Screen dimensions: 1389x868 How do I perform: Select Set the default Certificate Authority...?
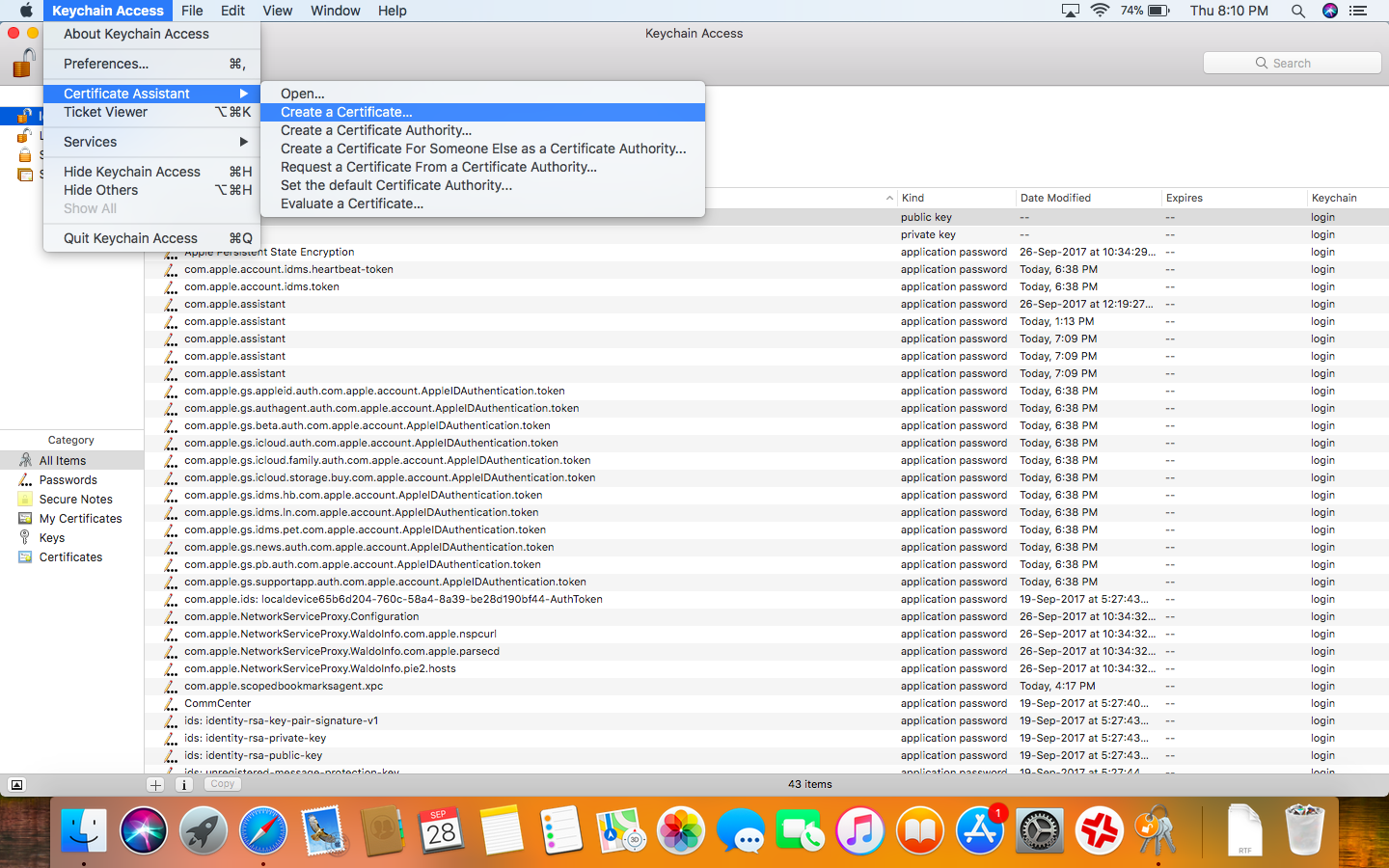(x=482, y=185)
